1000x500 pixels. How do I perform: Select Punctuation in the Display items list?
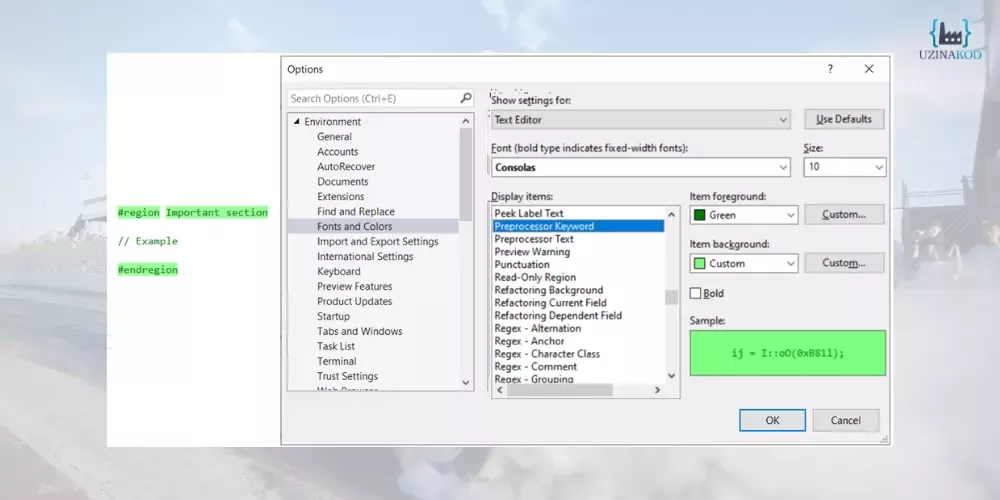coord(522,265)
